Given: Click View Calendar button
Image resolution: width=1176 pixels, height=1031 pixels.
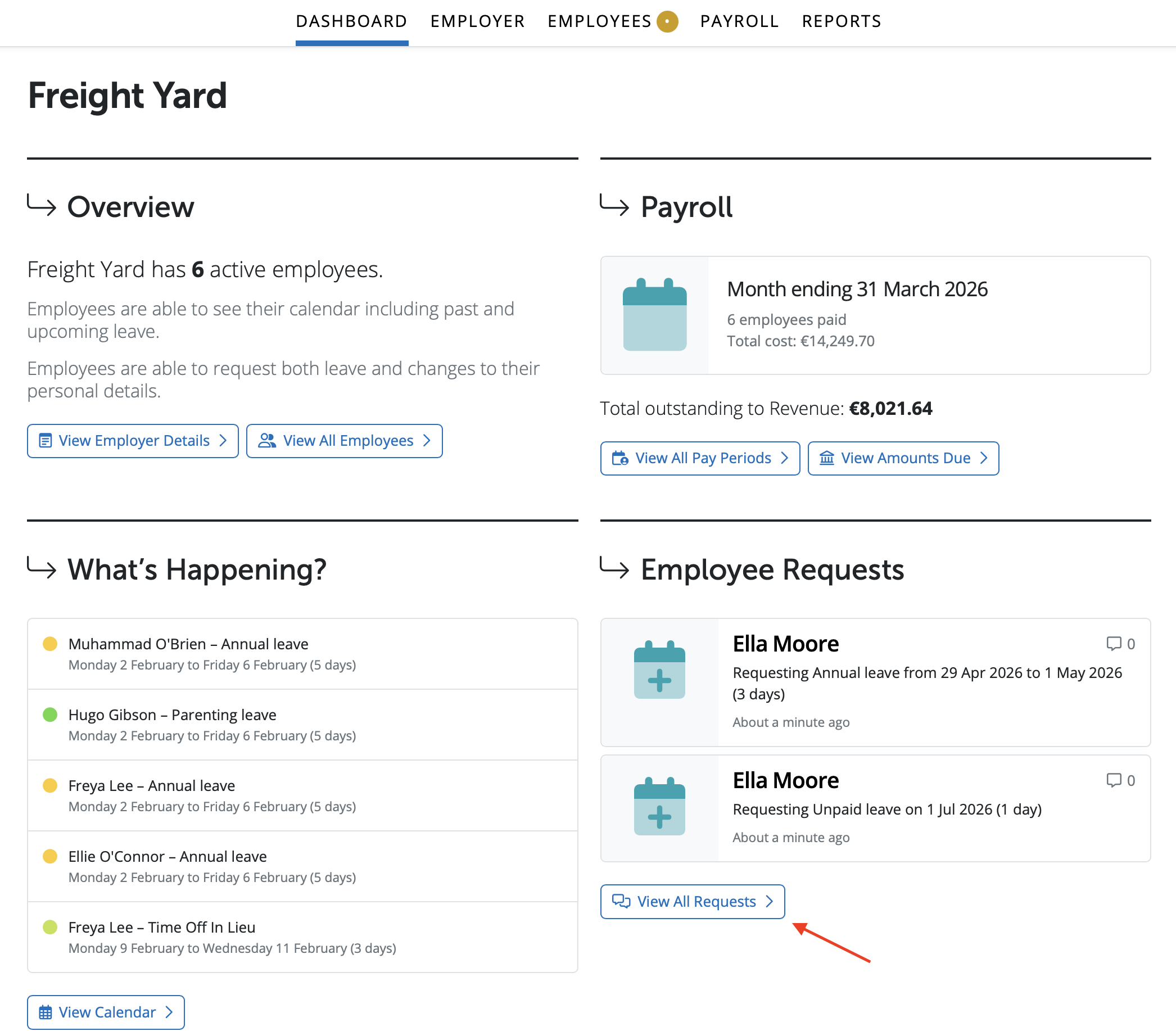Looking at the screenshot, I should 106,1011.
